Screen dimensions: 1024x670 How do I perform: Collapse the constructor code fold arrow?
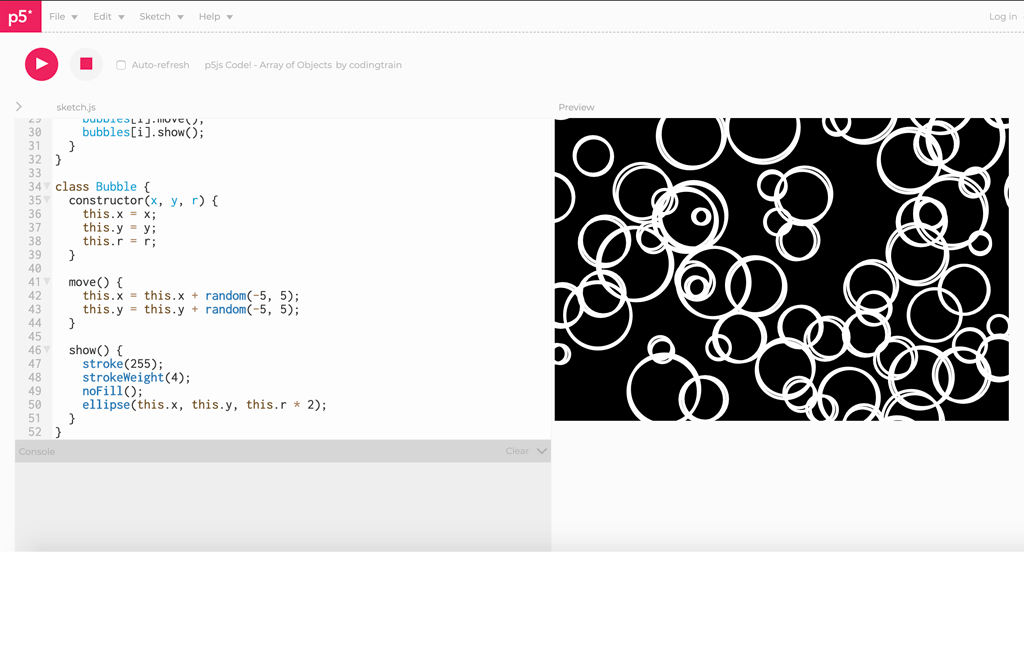click(47, 201)
